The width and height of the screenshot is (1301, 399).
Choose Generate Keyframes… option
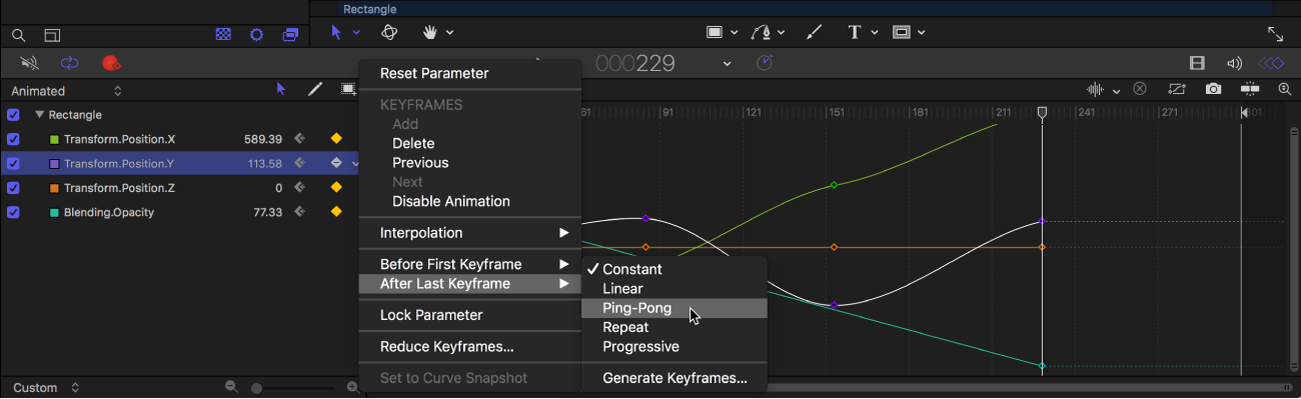click(675, 378)
